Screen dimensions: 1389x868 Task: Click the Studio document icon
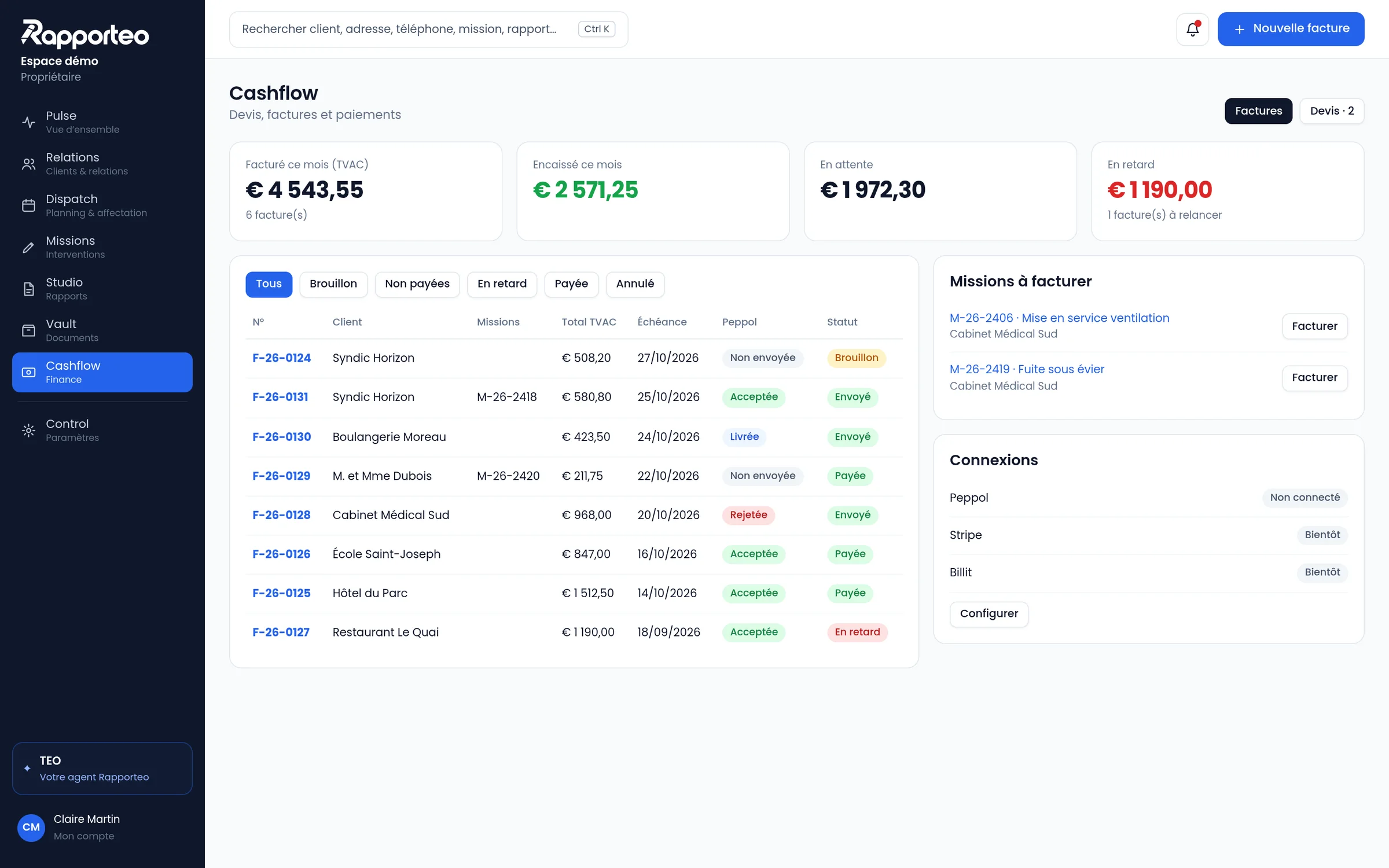(x=28, y=289)
